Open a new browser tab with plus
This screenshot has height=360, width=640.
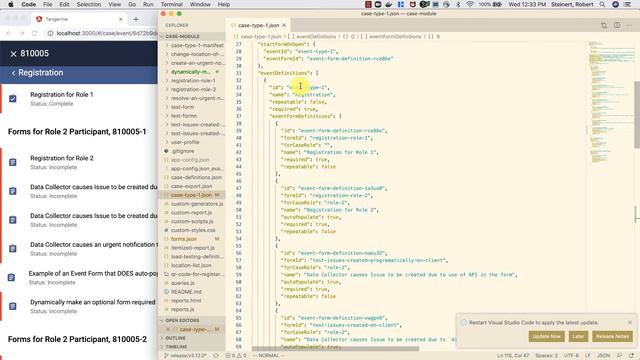[136, 19]
